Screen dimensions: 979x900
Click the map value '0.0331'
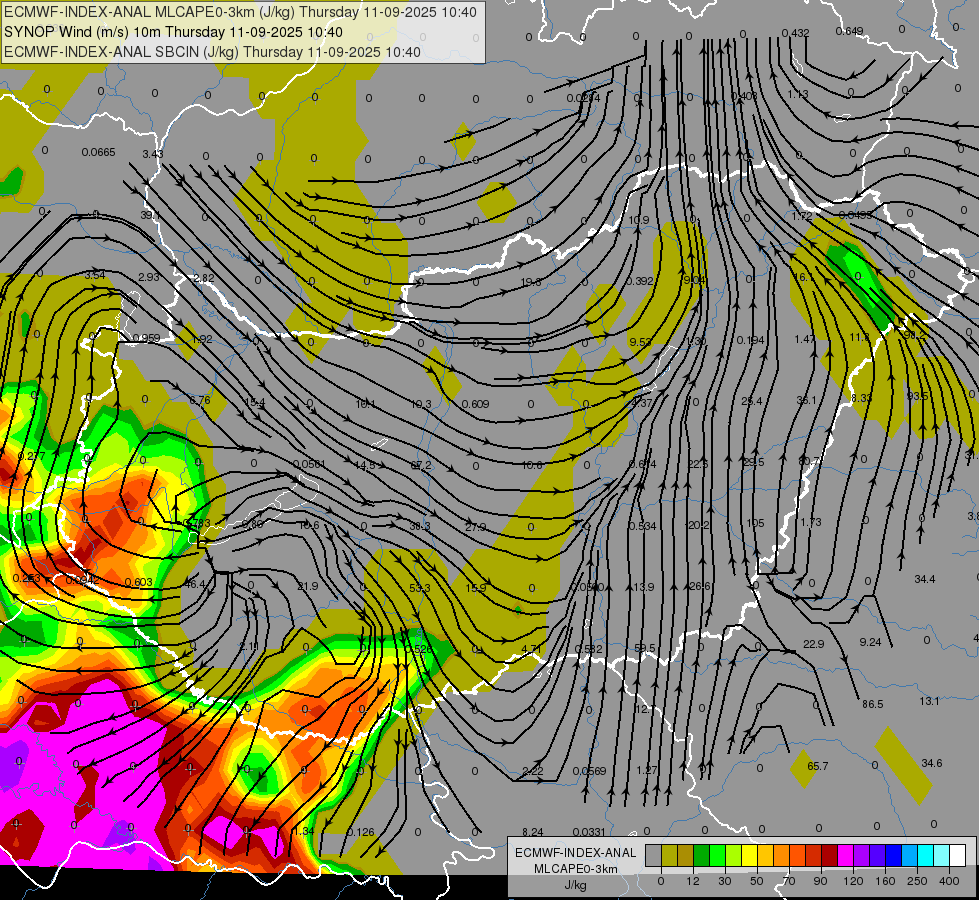589,832
